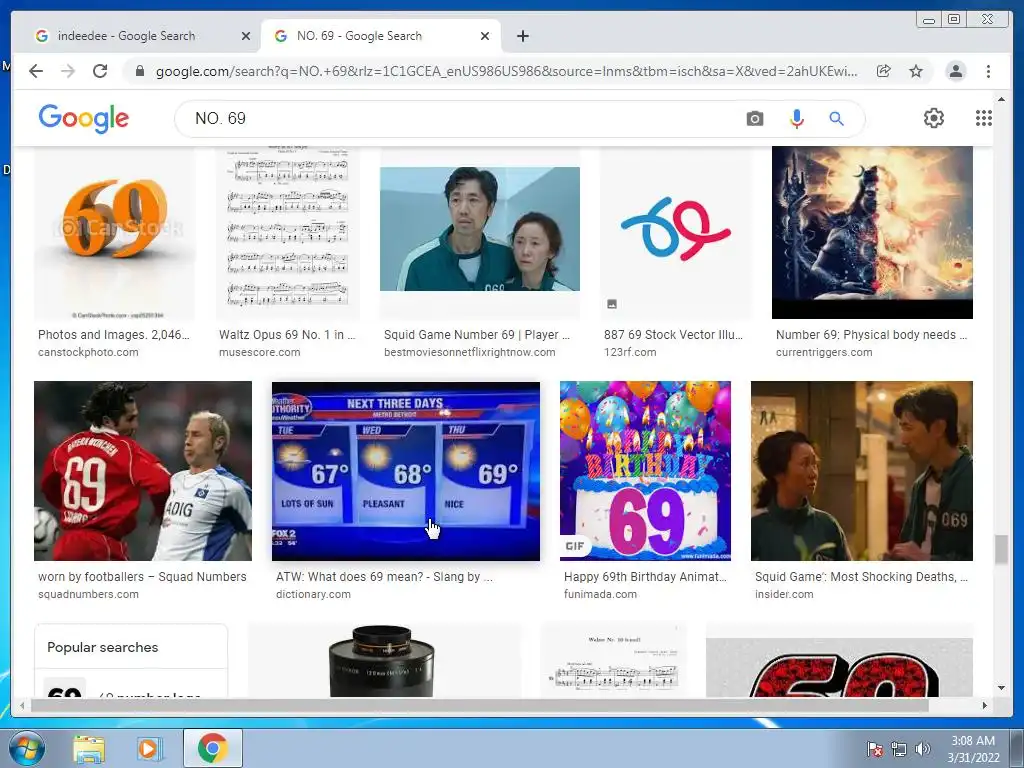Open weather forecast 69° image
Image resolution: width=1024 pixels, height=768 pixels.
click(406, 471)
